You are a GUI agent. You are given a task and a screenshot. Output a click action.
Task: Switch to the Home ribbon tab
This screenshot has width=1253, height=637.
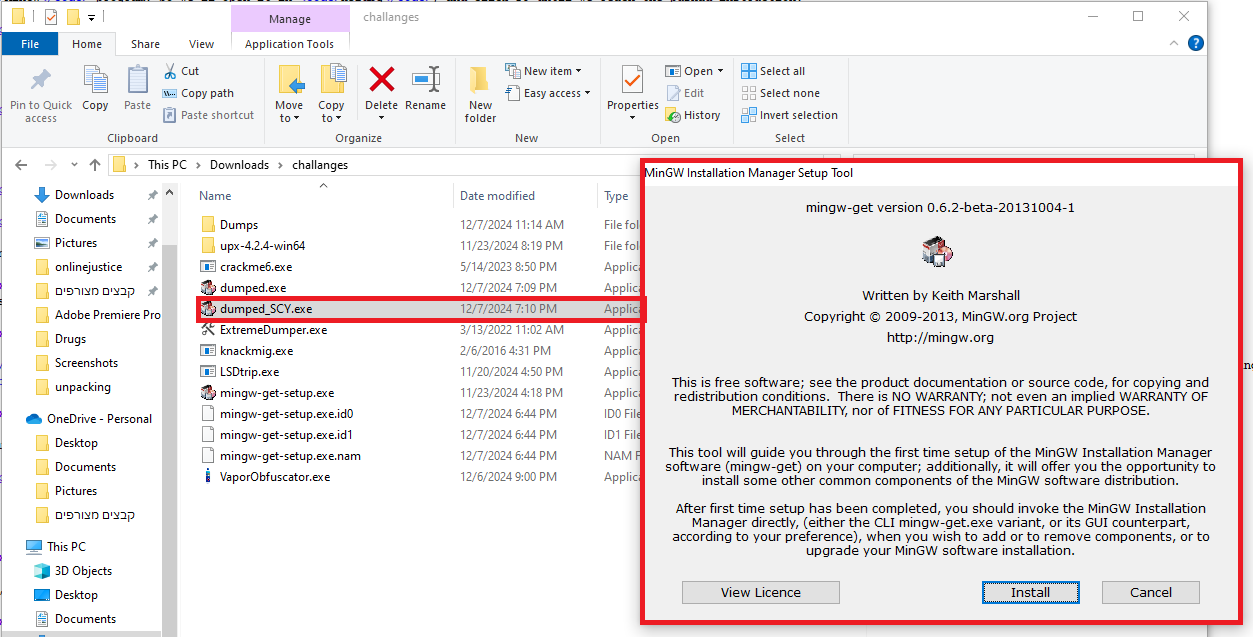(x=87, y=44)
